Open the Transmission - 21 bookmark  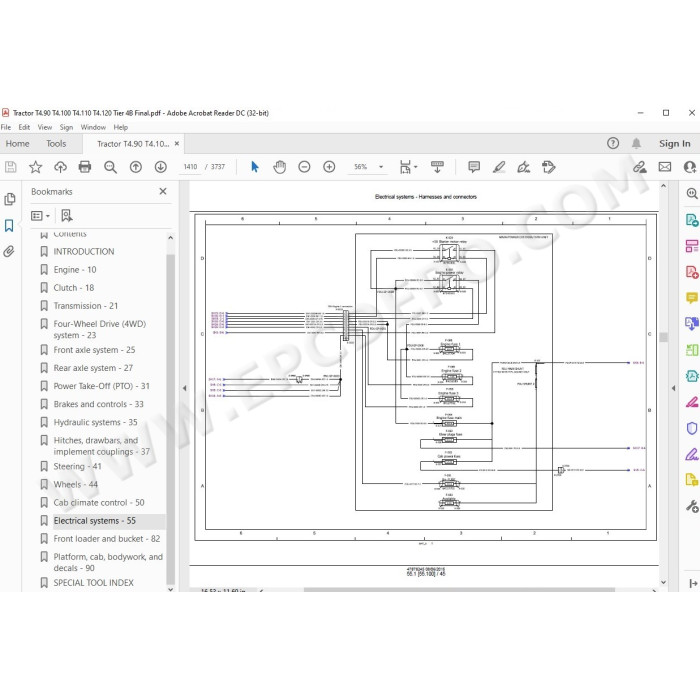86,306
